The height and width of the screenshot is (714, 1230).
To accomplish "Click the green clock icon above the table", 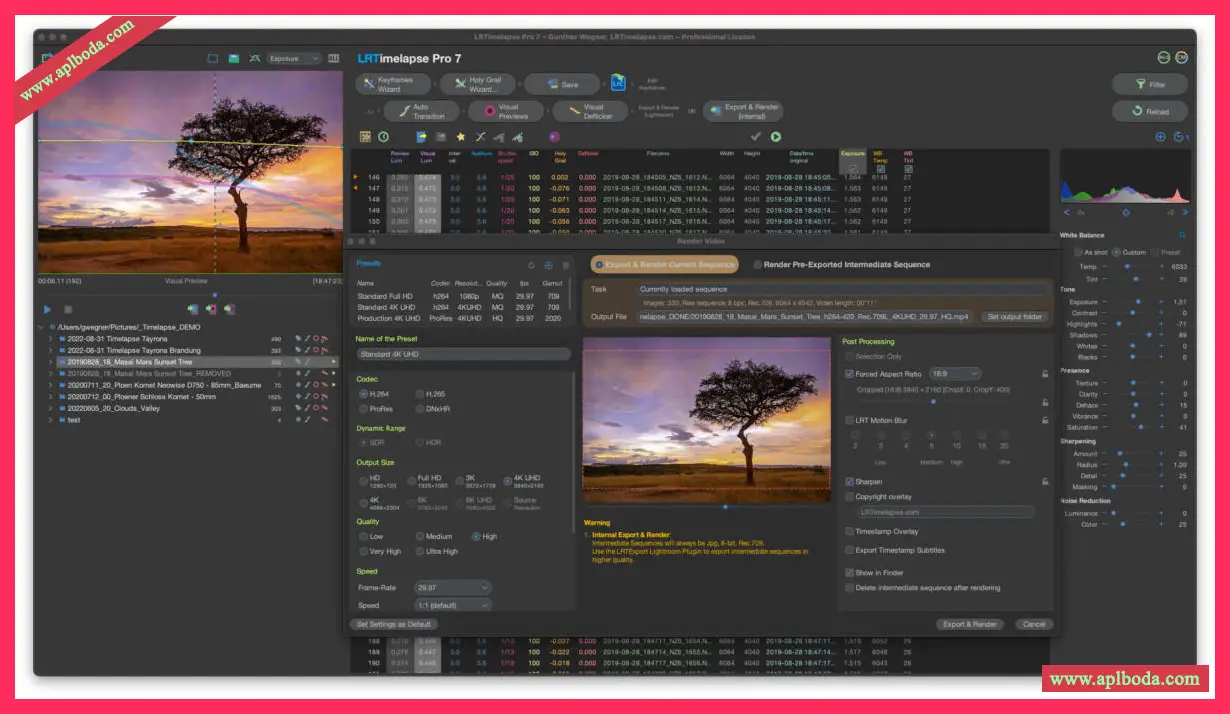I will 383,137.
